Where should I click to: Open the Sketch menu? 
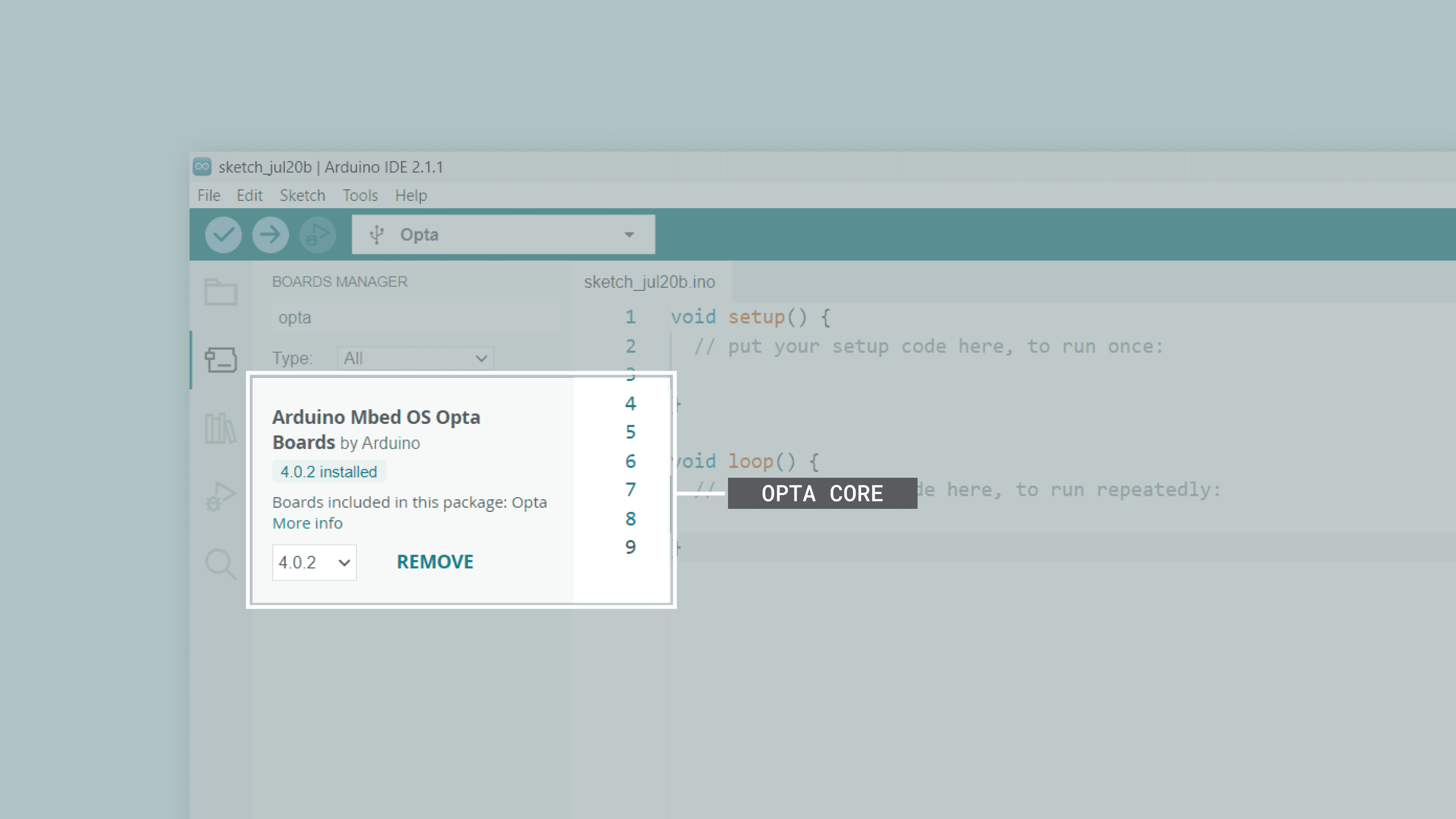pyautogui.click(x=303, y=196)
